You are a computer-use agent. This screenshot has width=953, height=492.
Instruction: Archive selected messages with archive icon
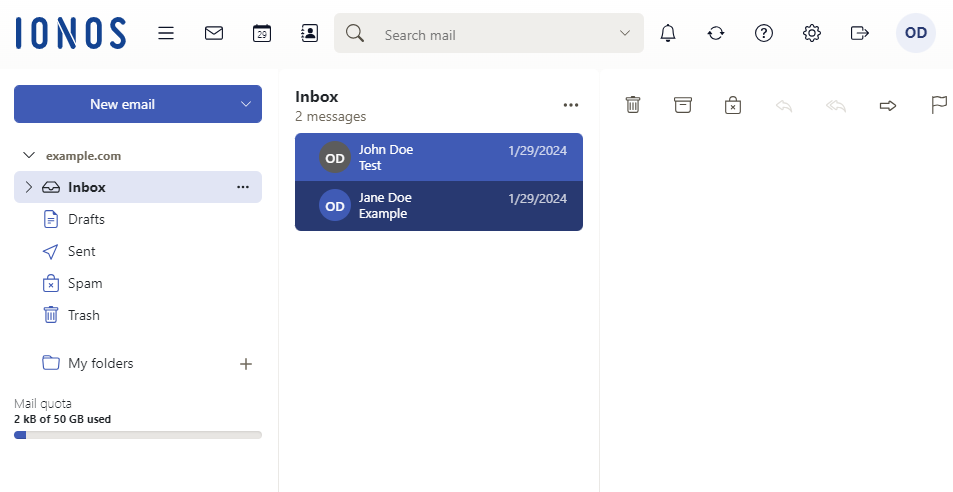[x=683, y=105]
